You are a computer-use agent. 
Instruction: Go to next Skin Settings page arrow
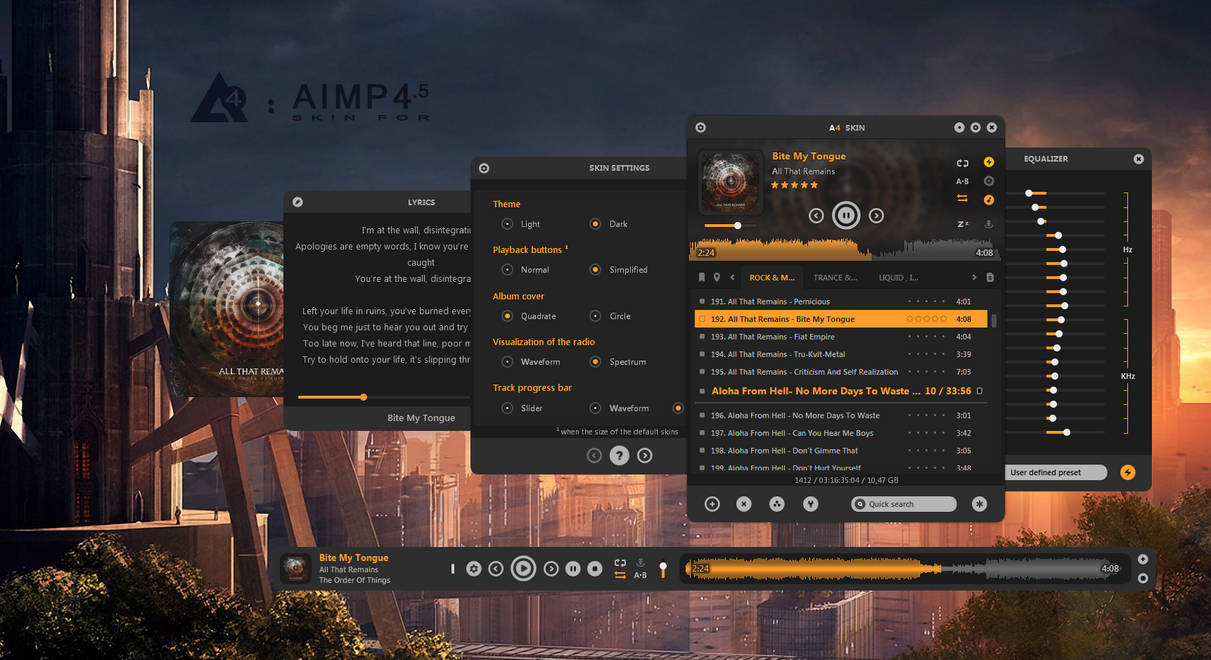[645, 455]
